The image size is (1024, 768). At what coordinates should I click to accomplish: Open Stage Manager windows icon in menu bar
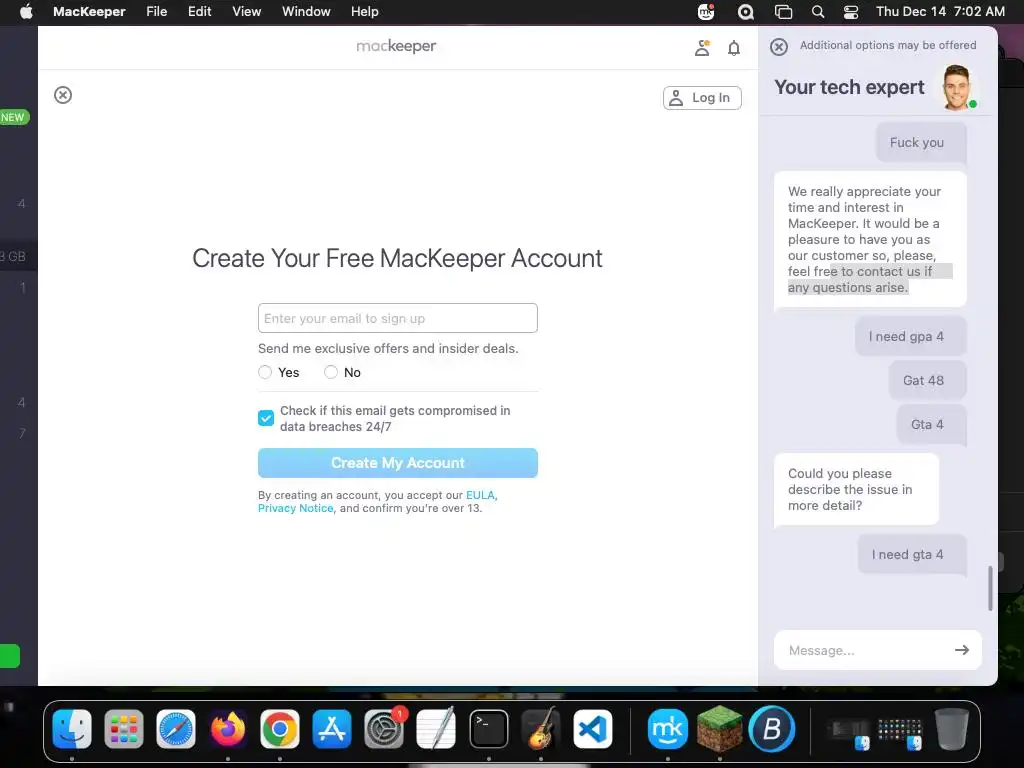[x=783, y=12]
